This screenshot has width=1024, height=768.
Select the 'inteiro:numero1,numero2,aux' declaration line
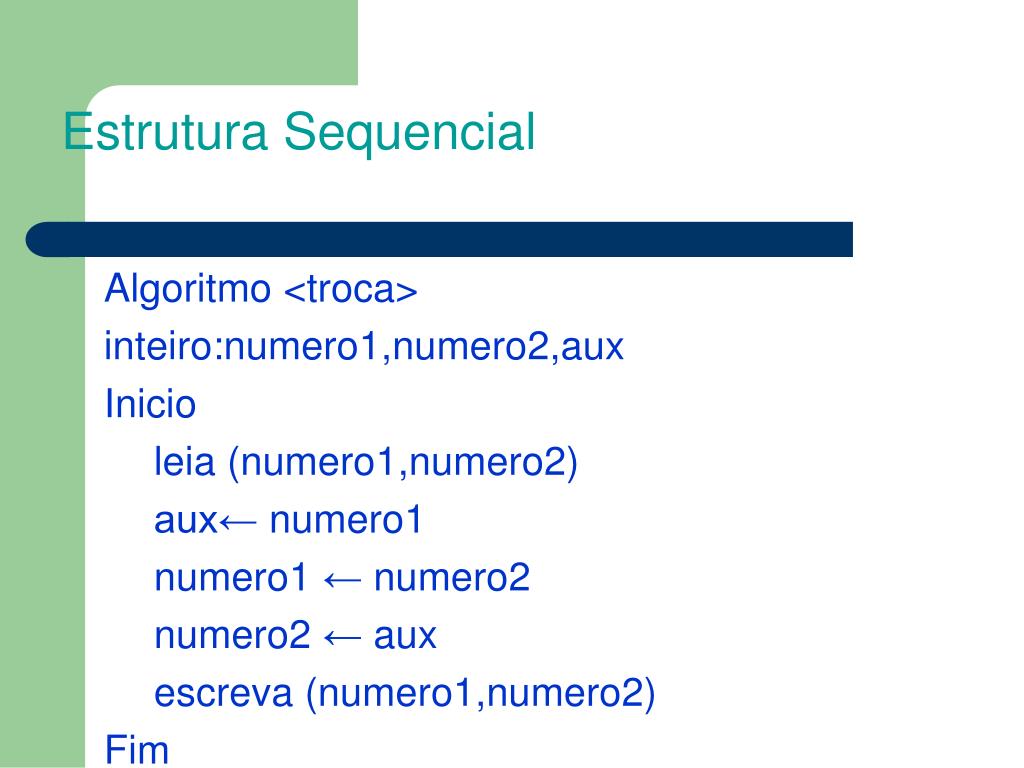[364, 346]
